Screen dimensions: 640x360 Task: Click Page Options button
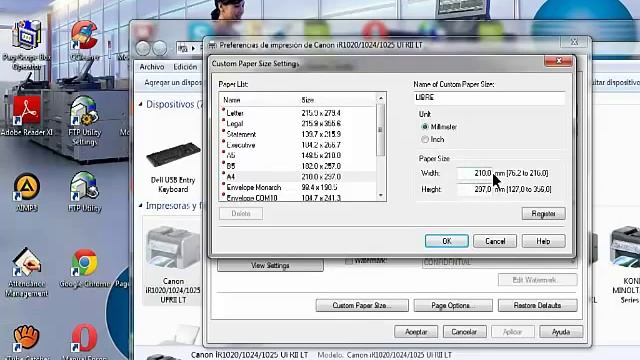click(453, 305)
